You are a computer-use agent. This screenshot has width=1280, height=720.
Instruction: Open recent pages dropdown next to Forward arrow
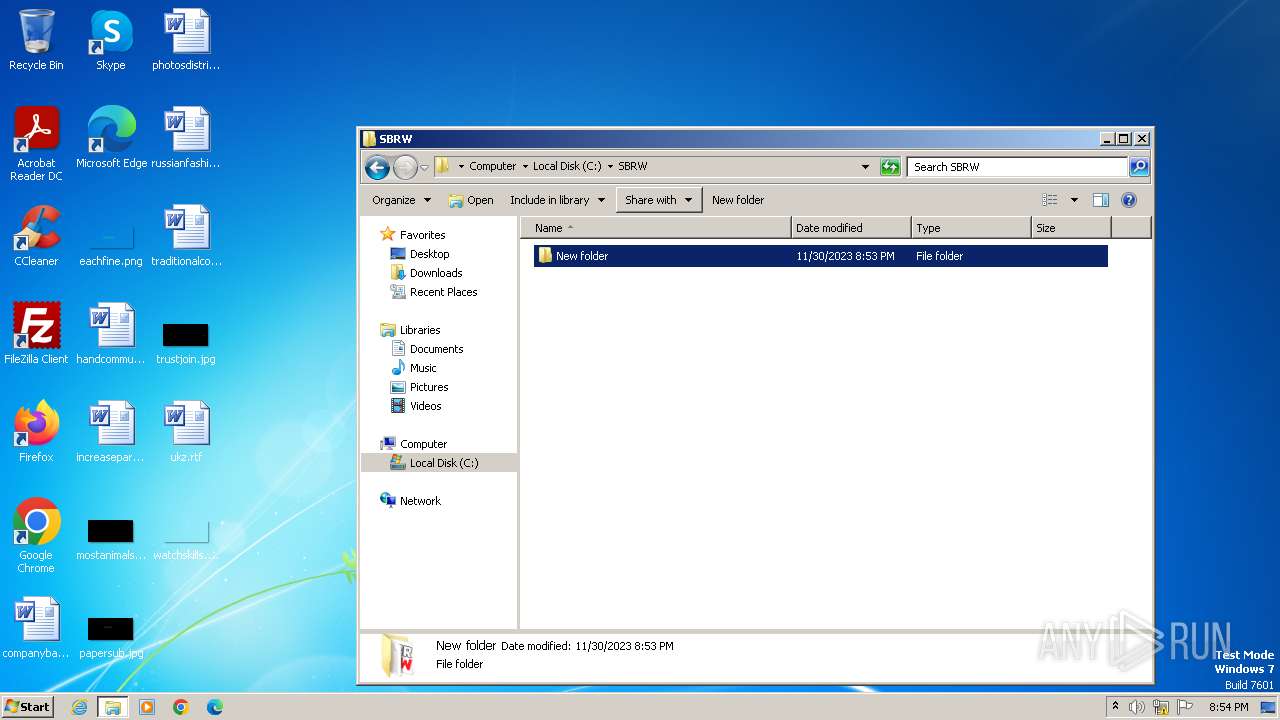pyautogui.click(x=424, y=167)
